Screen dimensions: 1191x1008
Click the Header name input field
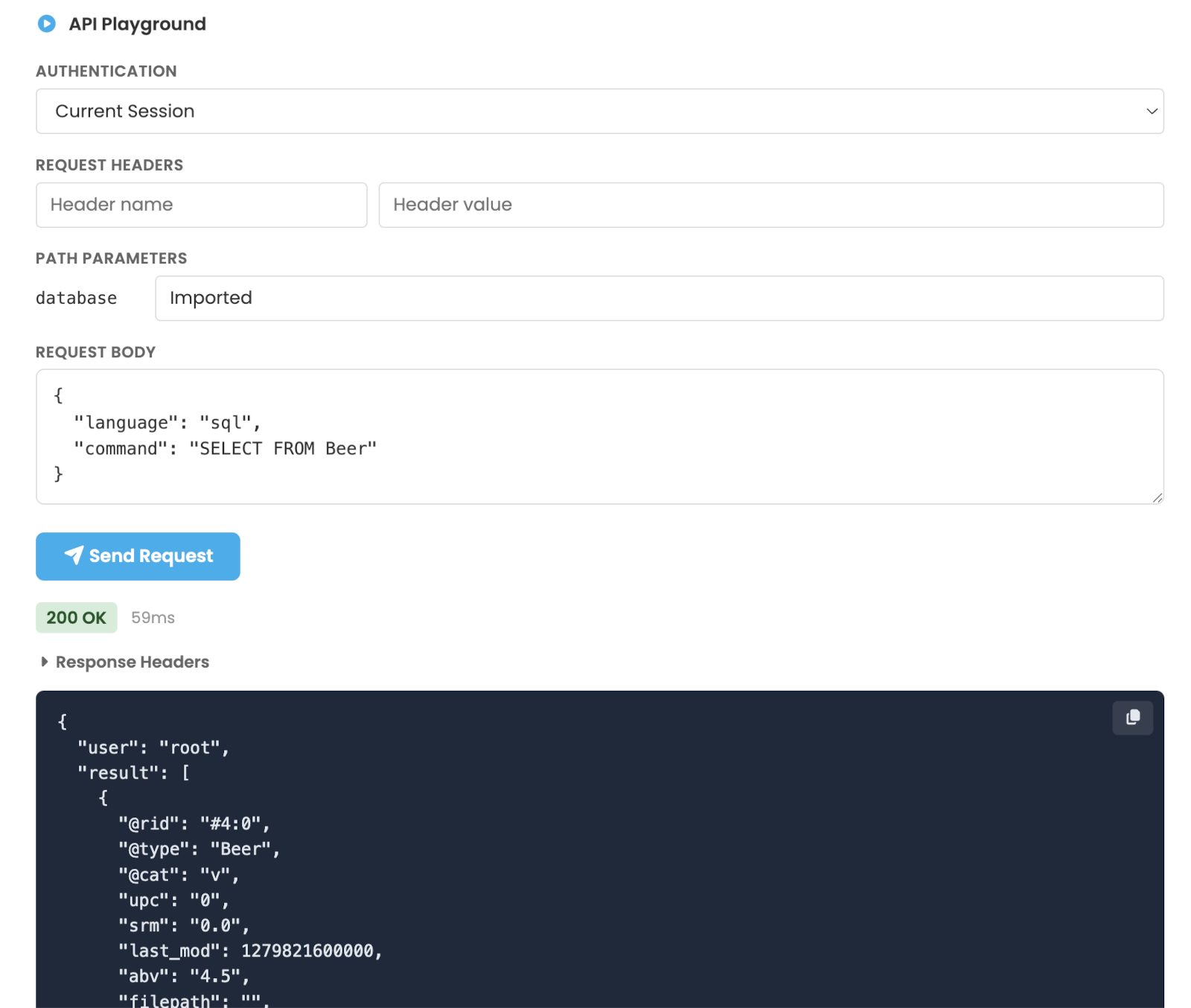(x=201, y=205)
